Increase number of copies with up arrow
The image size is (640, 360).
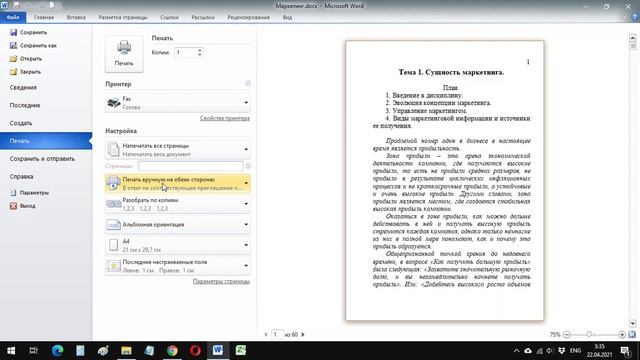click(200, 50)
